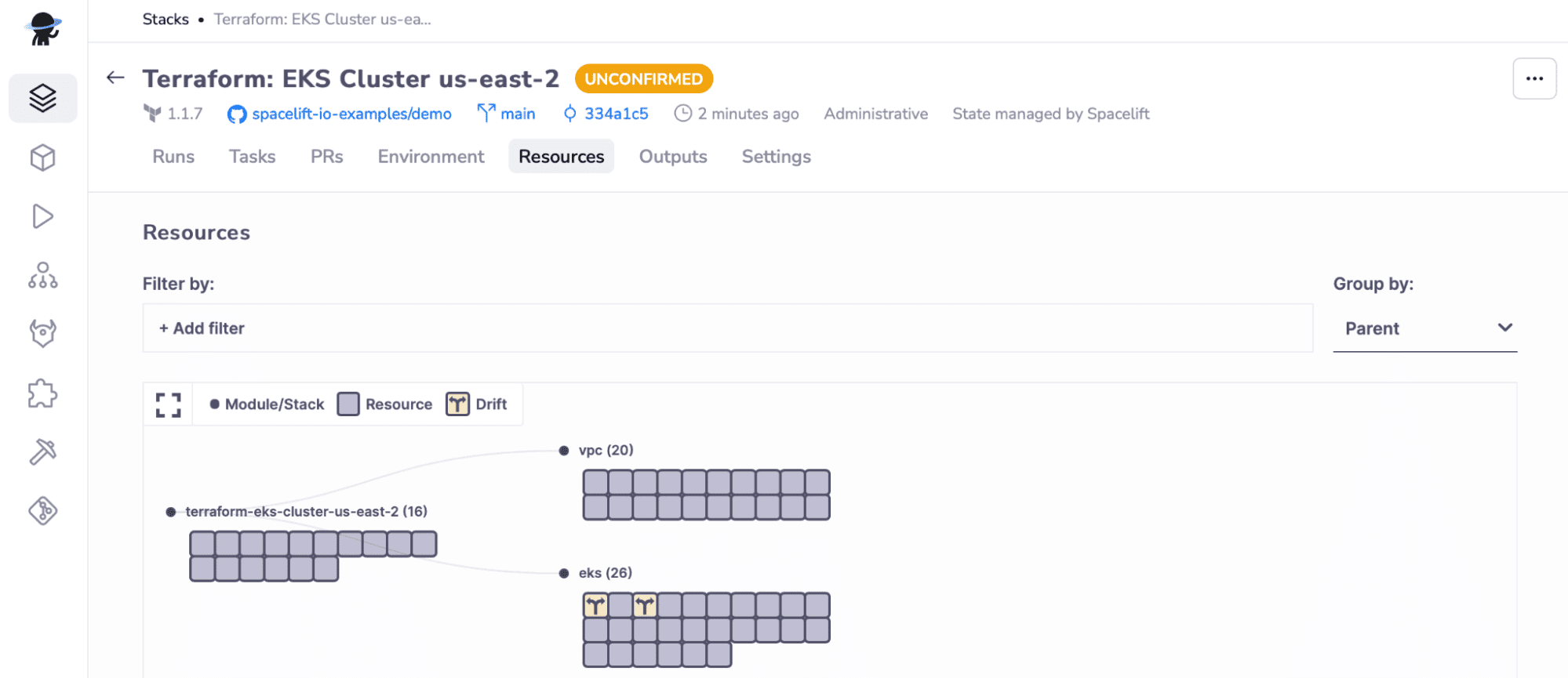Click the back arrow to stacks
This screenshot has height=678, width=1568.
[115, 78]
